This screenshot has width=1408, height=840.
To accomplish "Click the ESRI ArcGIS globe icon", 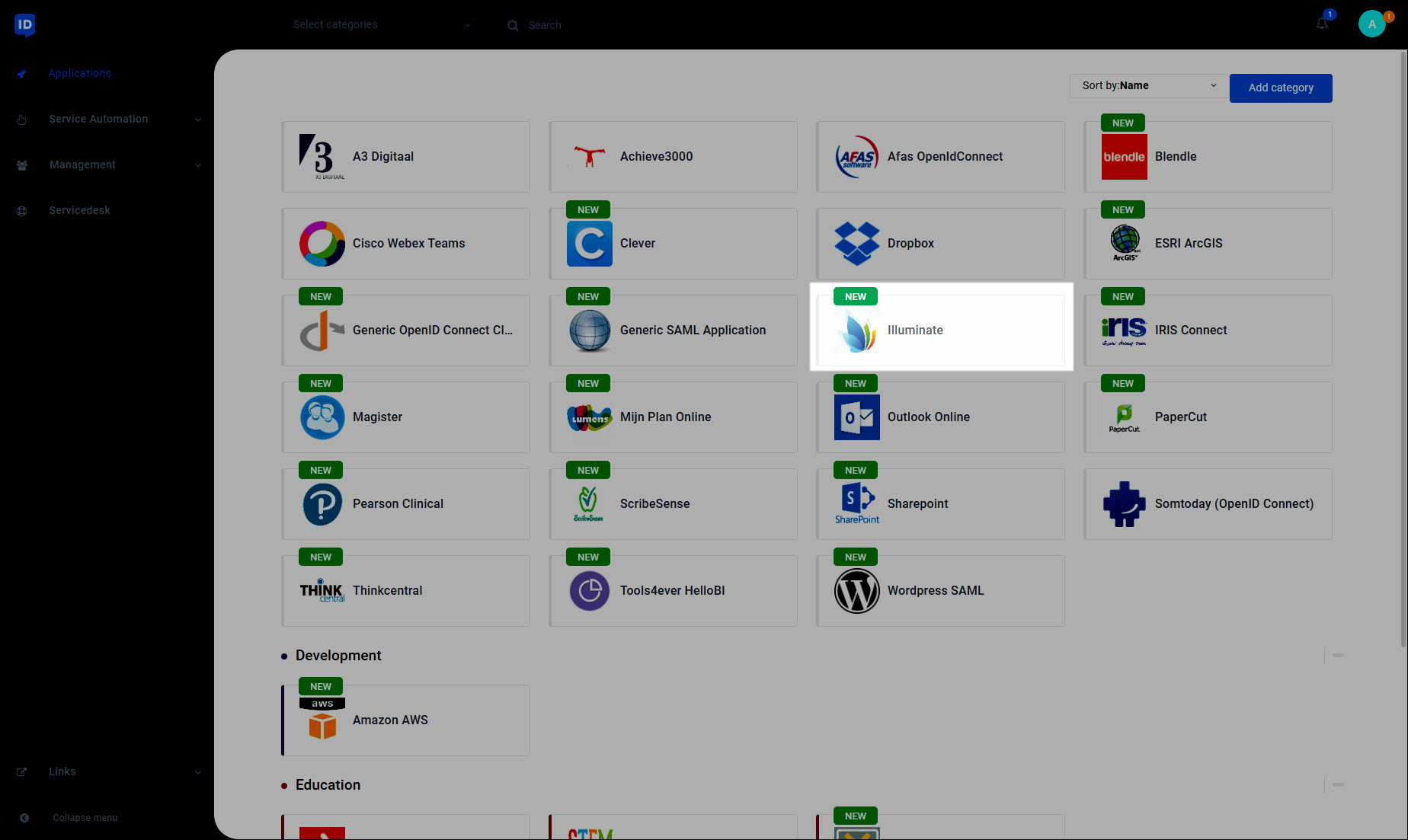I will 1125,244.
